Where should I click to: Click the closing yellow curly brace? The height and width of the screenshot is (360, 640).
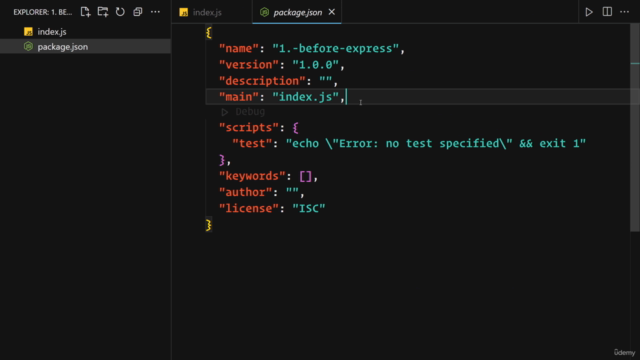click(x=209, y=224)
